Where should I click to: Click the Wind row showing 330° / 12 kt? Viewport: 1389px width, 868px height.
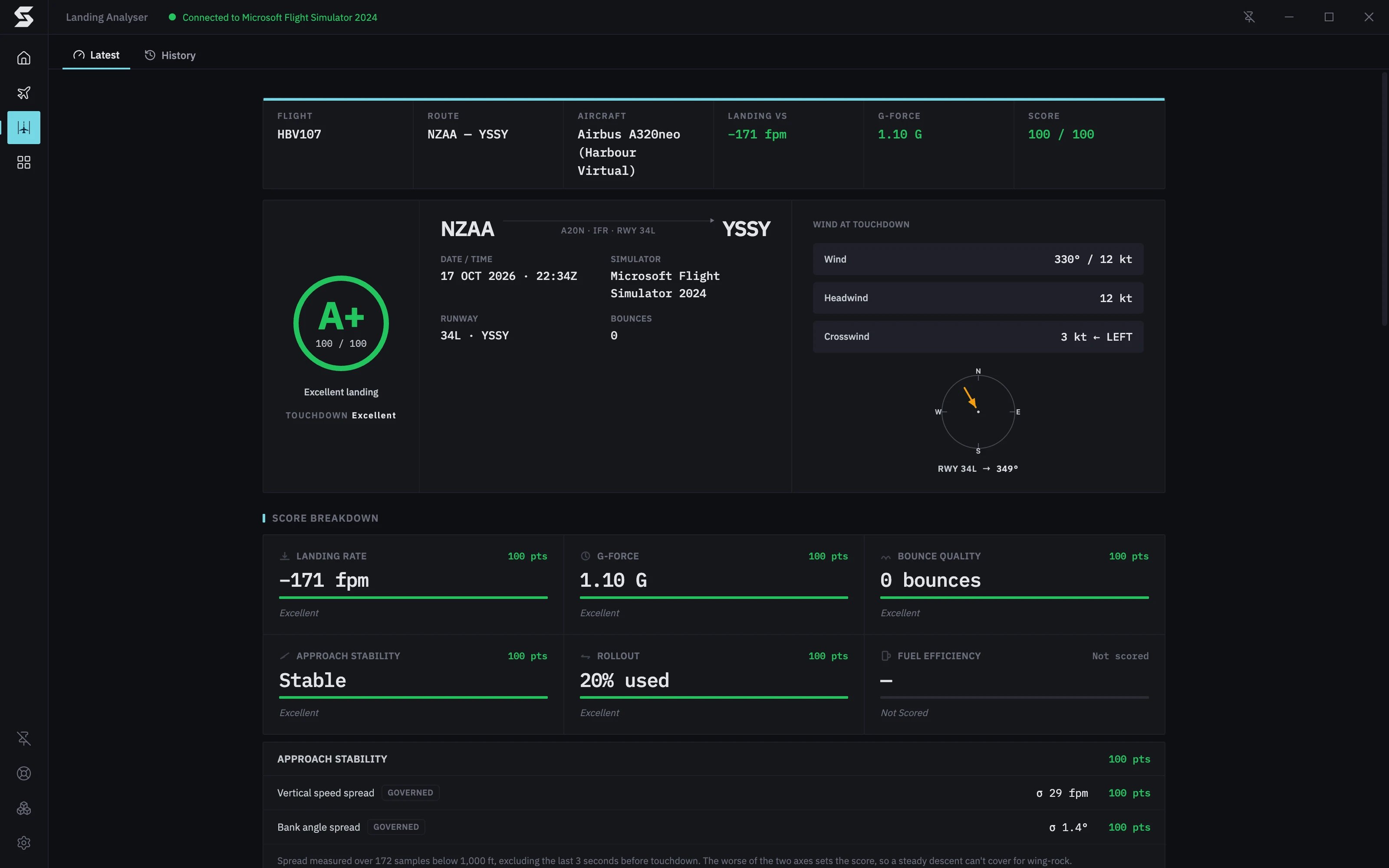pos(978,260)
